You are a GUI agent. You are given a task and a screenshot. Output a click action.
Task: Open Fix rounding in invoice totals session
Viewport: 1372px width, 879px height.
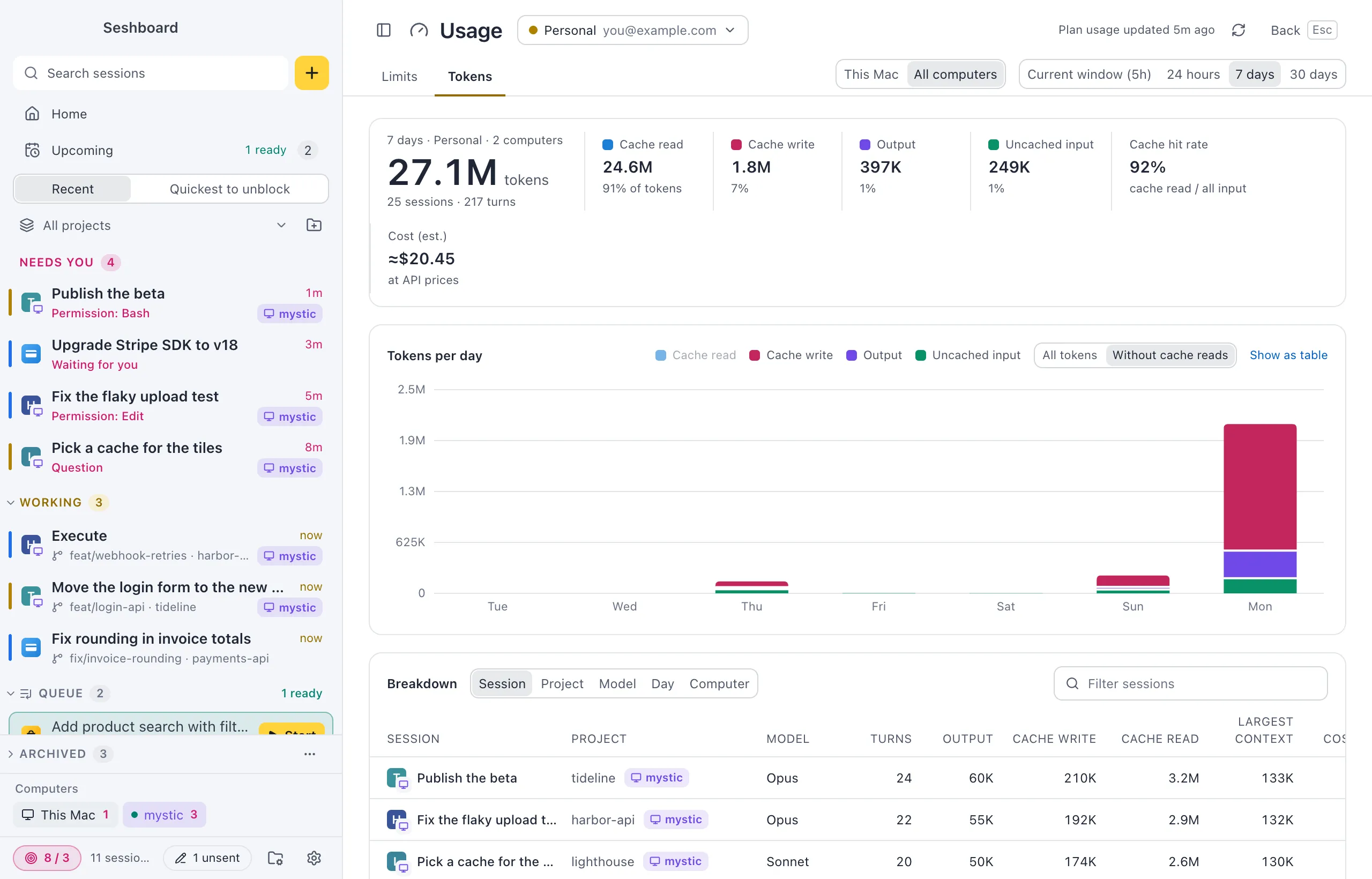170,648
